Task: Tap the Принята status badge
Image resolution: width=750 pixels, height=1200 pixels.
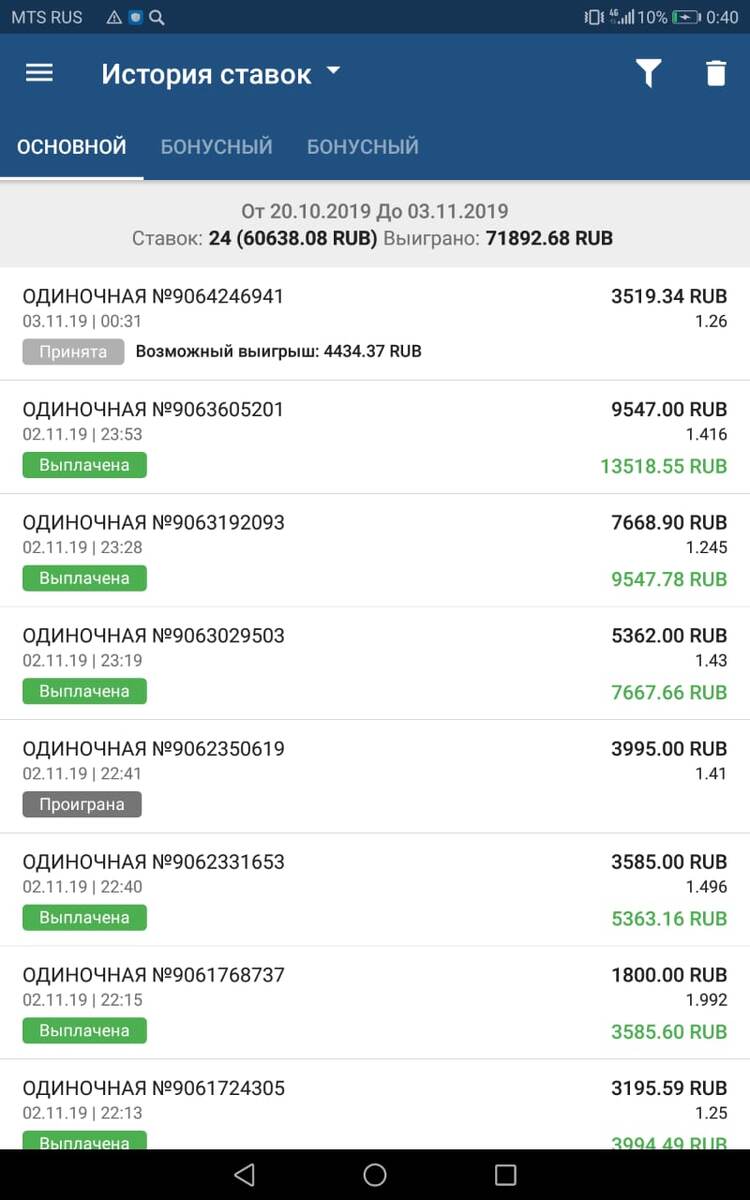Action: [x=73, y=352]
